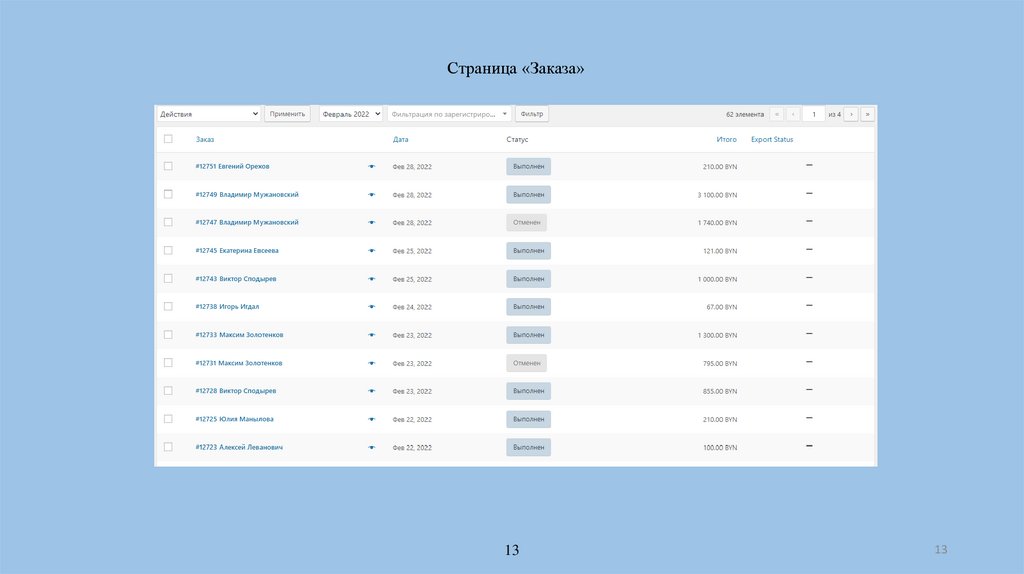Preview order #12749 using eye icon
This screenshot has width=1024, height=574.
point(371,195)
